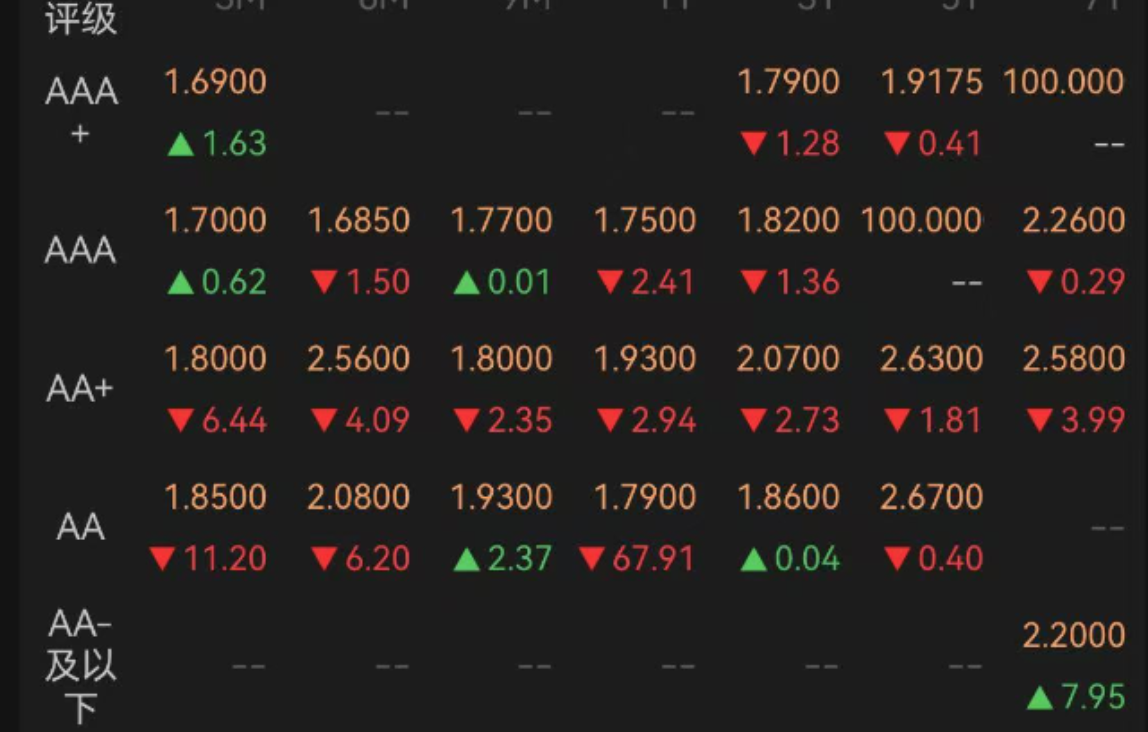
Task: Open the 2.2000 yield in AA- row
Action: pos(1074,635)
